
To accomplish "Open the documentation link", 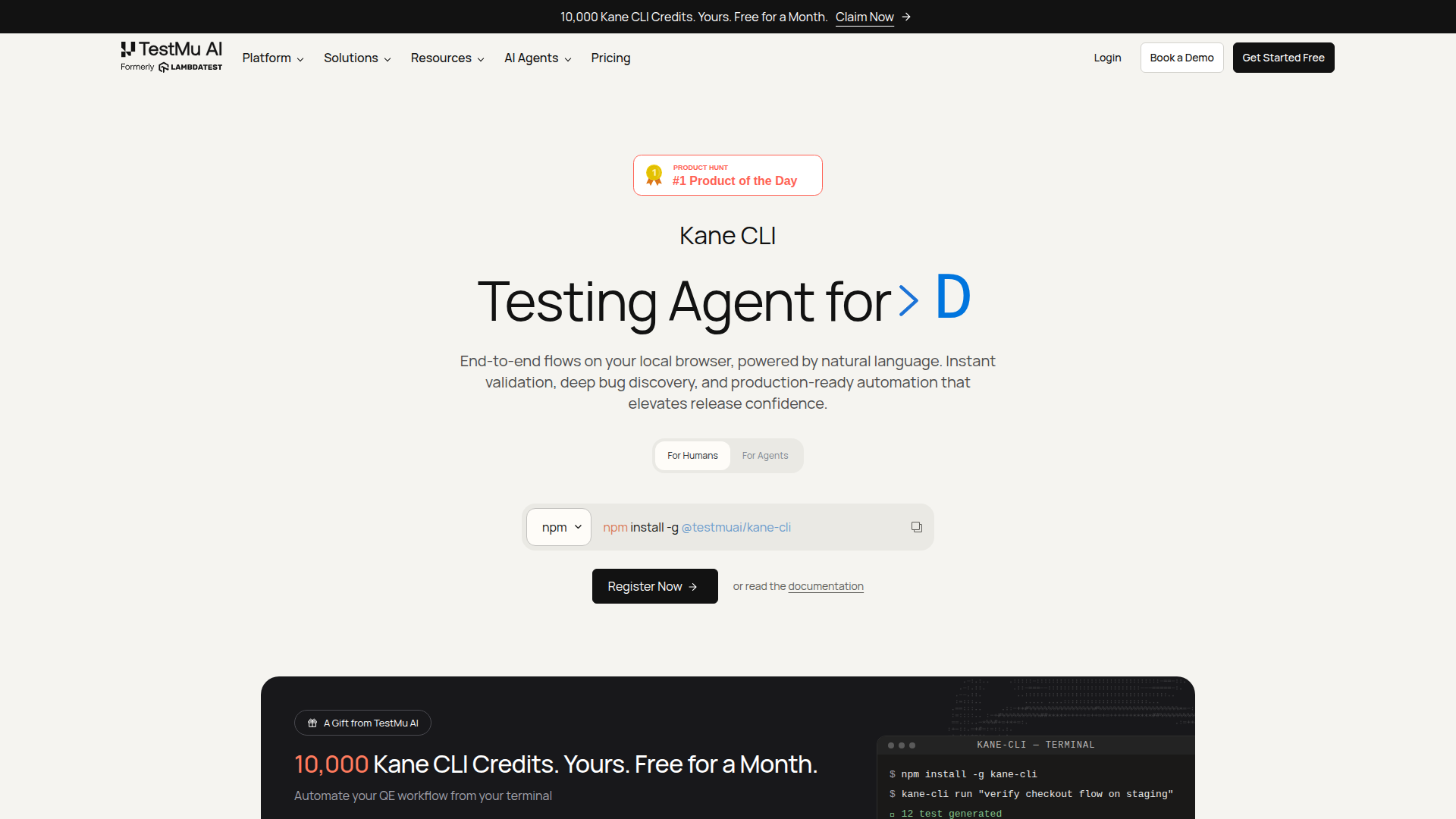I will [826, 586].
